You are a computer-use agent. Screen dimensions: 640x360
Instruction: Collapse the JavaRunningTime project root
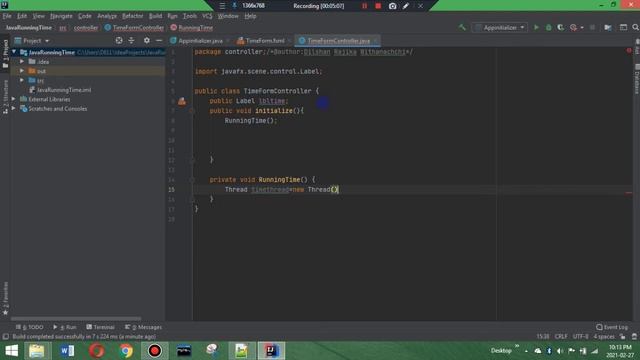pos(14,52)
